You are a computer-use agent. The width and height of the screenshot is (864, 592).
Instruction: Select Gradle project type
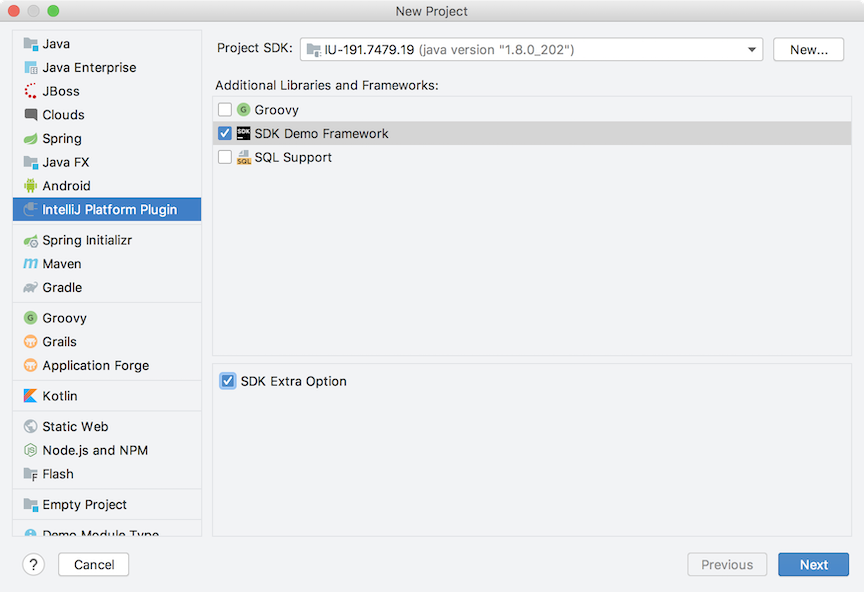[107, 288]
